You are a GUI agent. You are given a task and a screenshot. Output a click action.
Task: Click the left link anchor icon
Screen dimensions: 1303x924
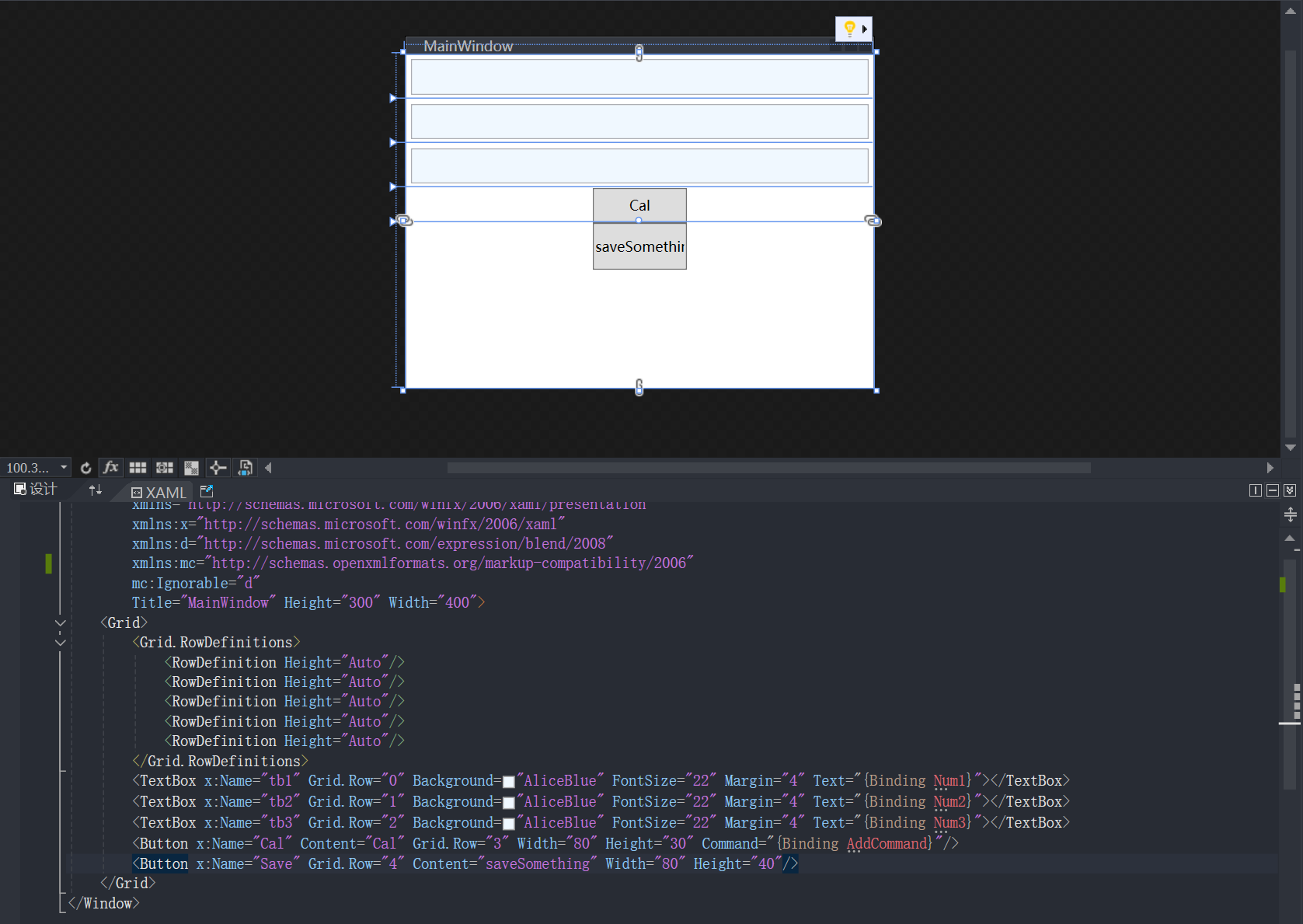coord(404,221)
